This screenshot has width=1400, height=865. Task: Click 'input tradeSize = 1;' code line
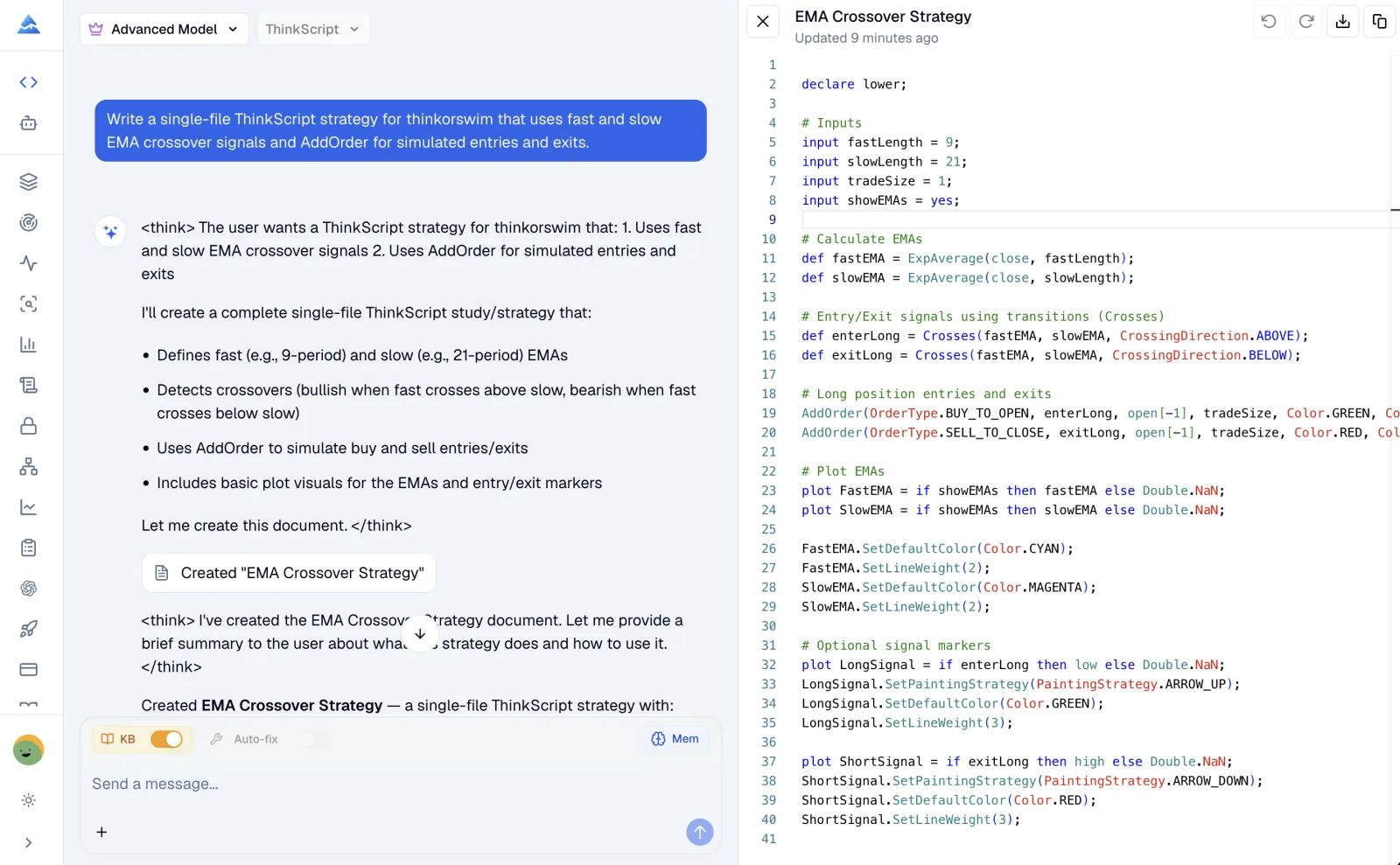pos(877,181)
